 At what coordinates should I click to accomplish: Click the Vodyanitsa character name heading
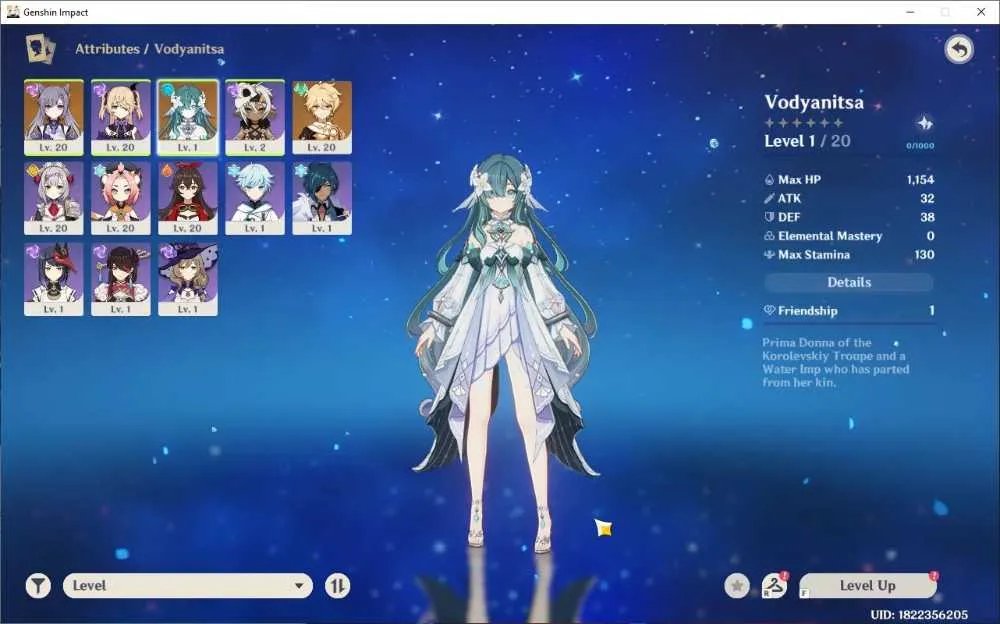[814, 102]
